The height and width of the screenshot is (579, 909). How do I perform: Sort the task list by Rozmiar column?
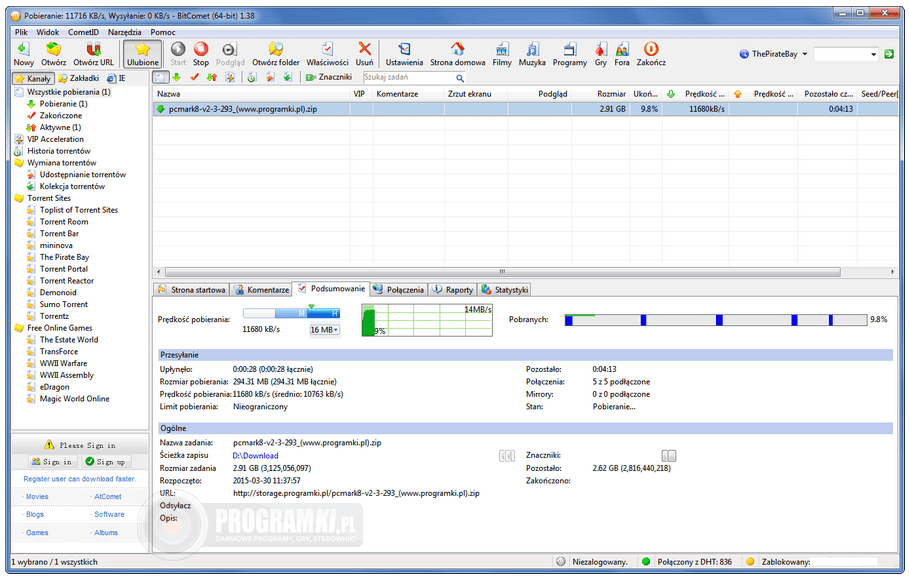click(x=600, y=94)
